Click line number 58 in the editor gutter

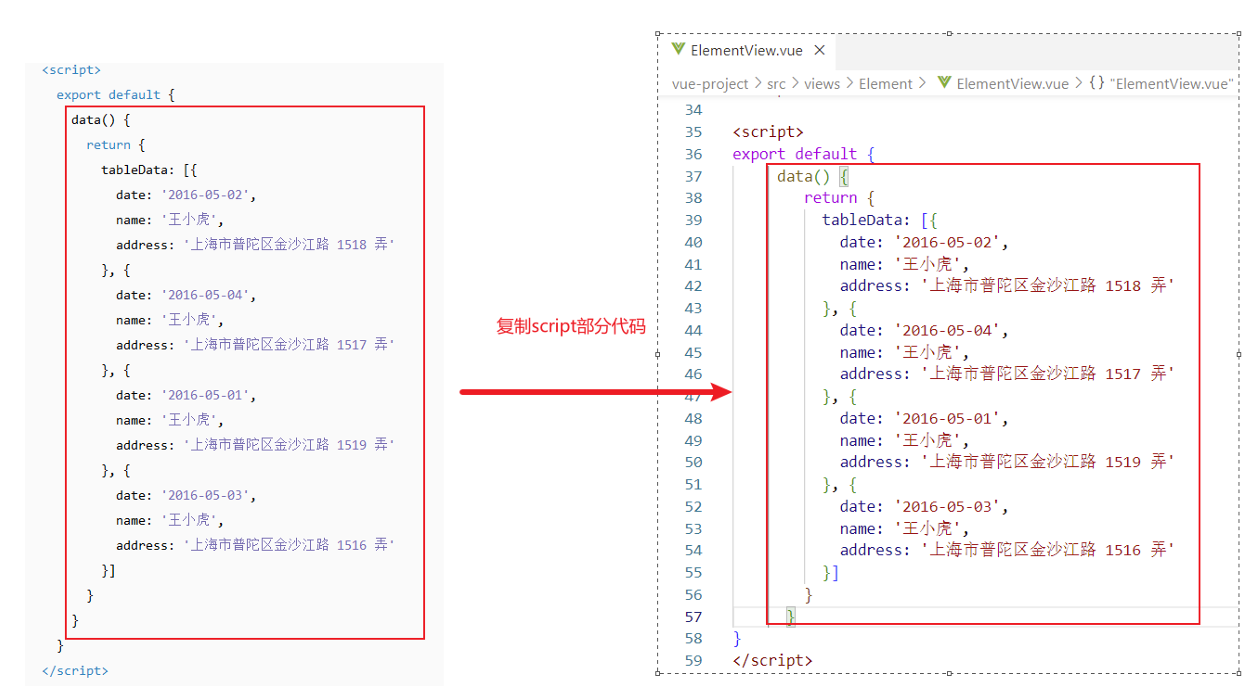tap(694, 638)
